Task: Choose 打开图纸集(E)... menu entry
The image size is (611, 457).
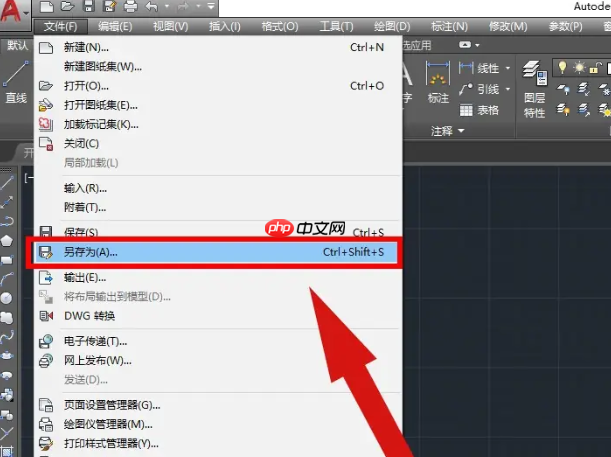Action: click(218, 105)
